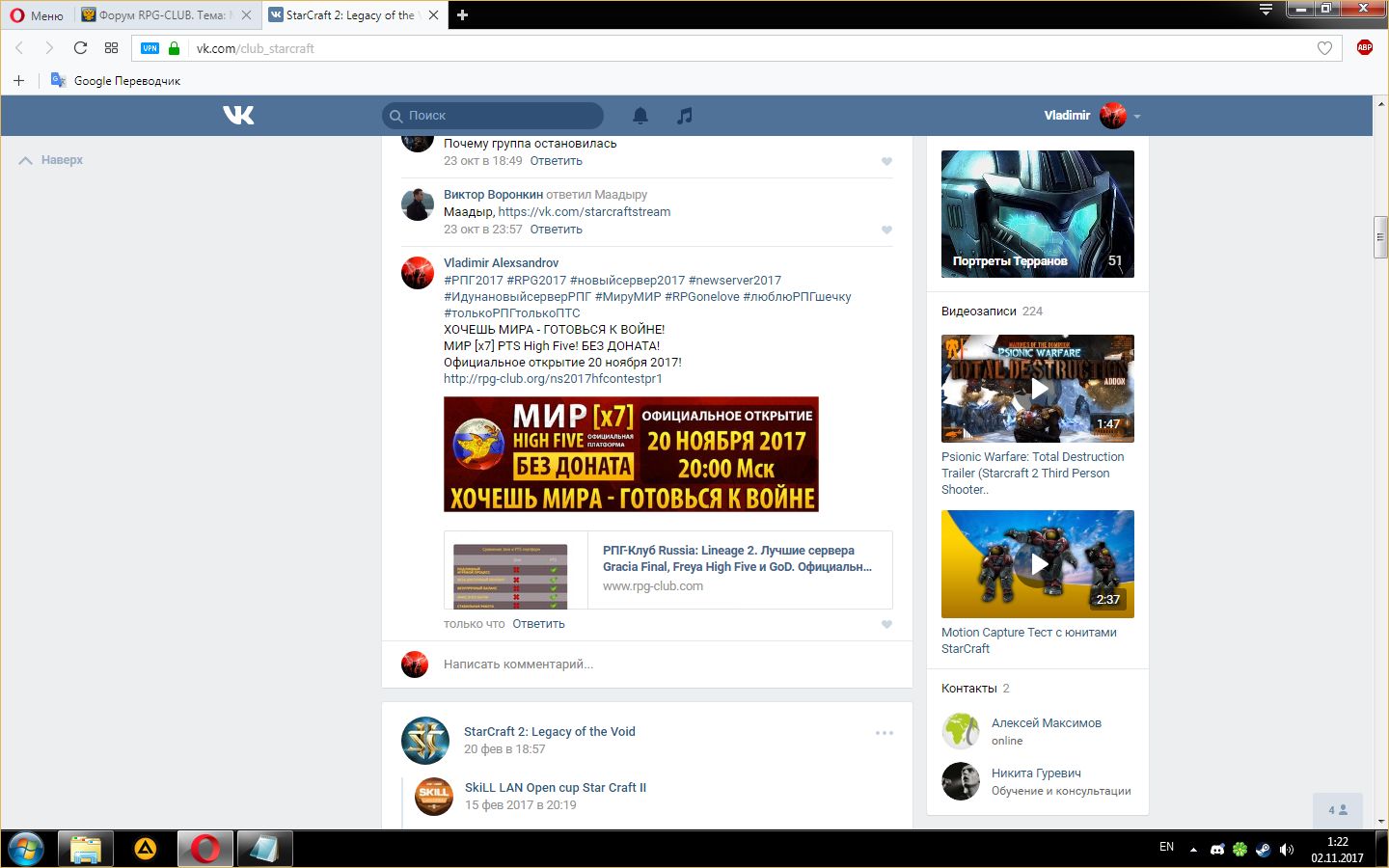Open friends online chat button

pos(1338,810)
